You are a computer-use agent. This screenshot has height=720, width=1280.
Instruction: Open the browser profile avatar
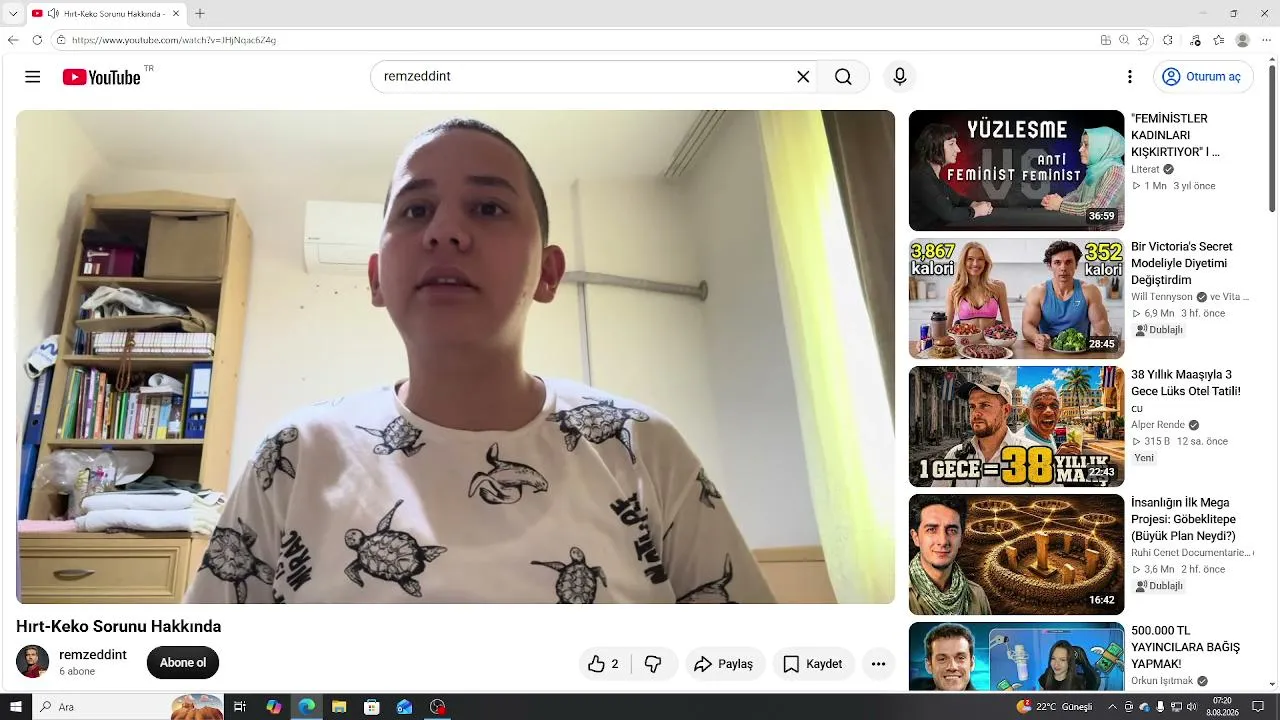click(x=1243, y=40)
